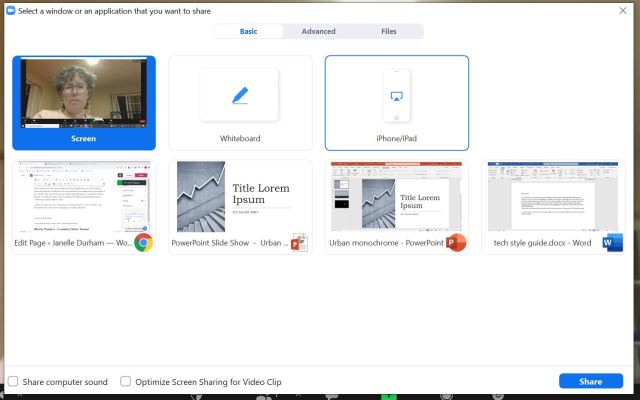Click the Zoom logo in the title bar
The width and height of the screenshot is (640, 400).
pyautogui.click(x=9, y=9)
